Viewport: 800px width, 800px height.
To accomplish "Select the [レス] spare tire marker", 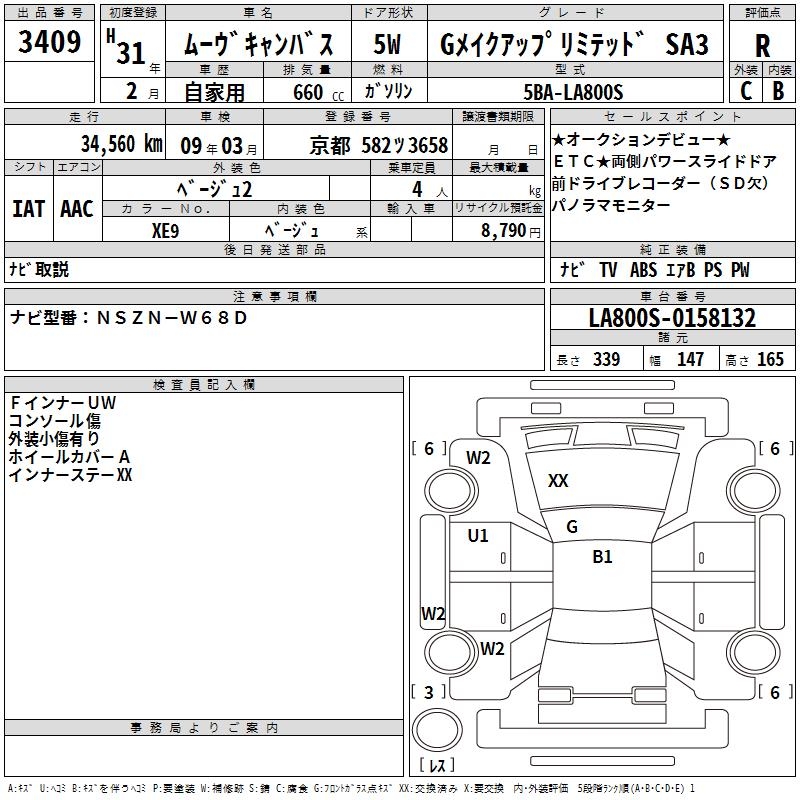I will (x=436, y=767).
